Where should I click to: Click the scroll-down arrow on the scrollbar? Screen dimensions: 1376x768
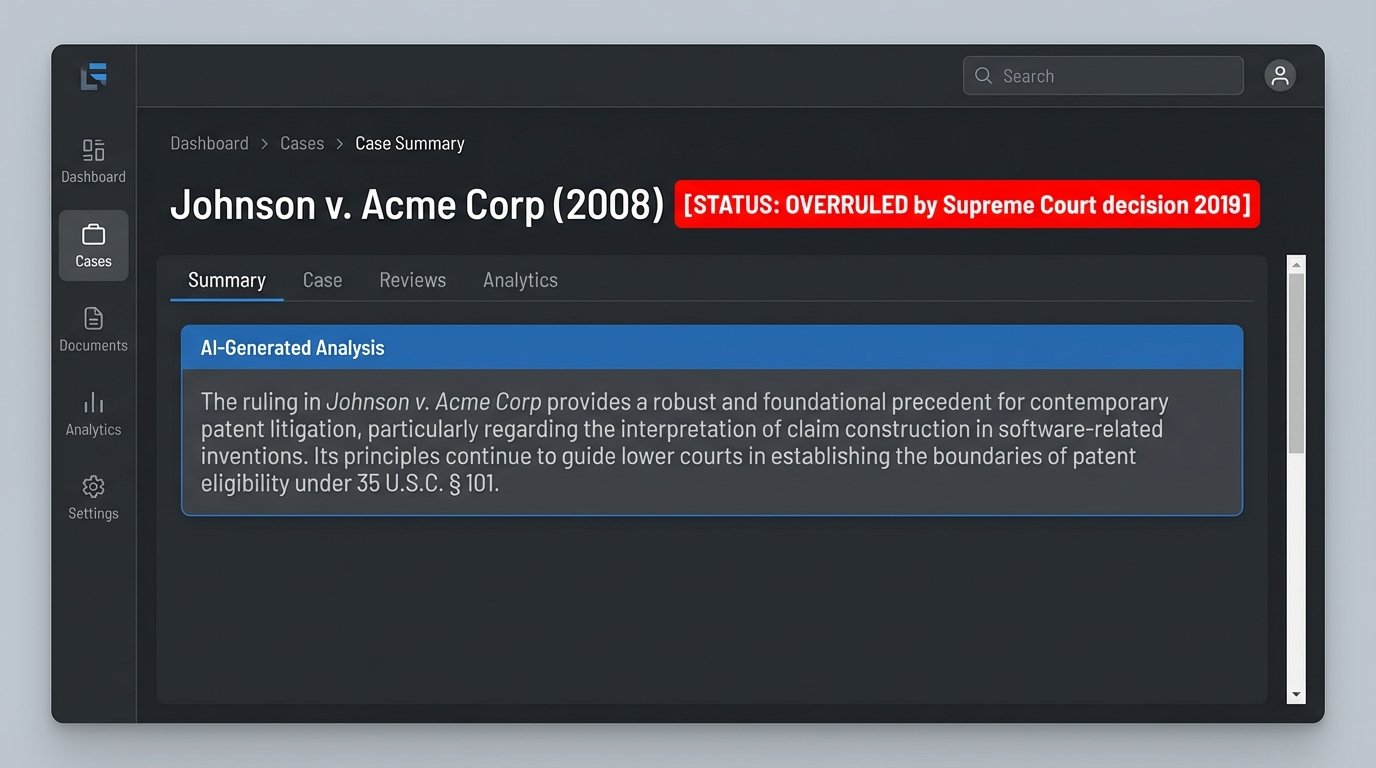click(x=1296, y=693)
